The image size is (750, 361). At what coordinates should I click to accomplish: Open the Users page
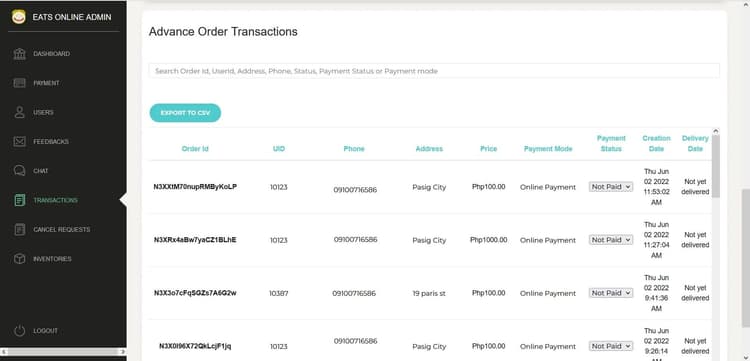pyautogui.click(x=44, y=112)
